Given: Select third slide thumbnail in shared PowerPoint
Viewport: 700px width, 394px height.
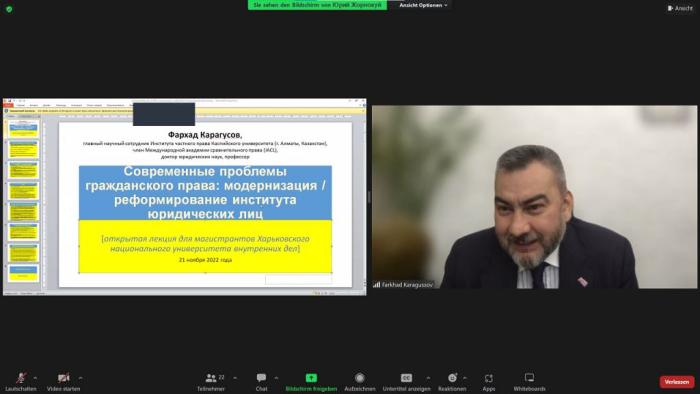Looking at the screenshot, I should (24, 170).
